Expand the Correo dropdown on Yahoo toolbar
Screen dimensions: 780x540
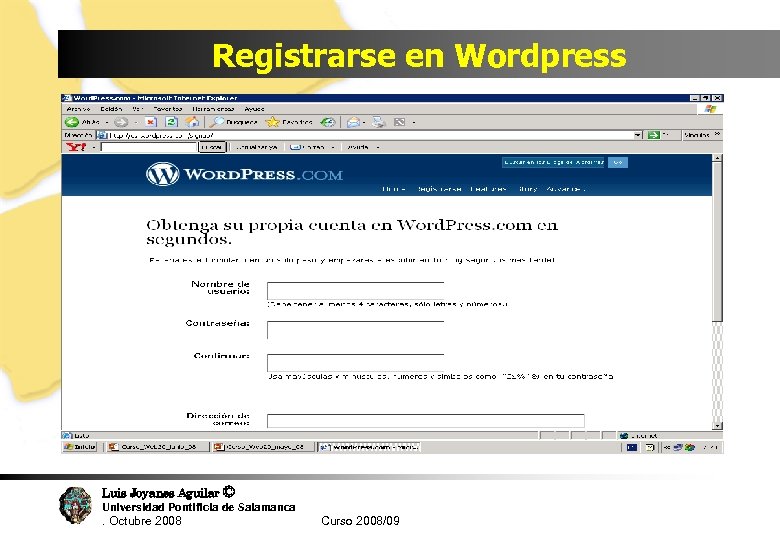(x=333, y=148)
